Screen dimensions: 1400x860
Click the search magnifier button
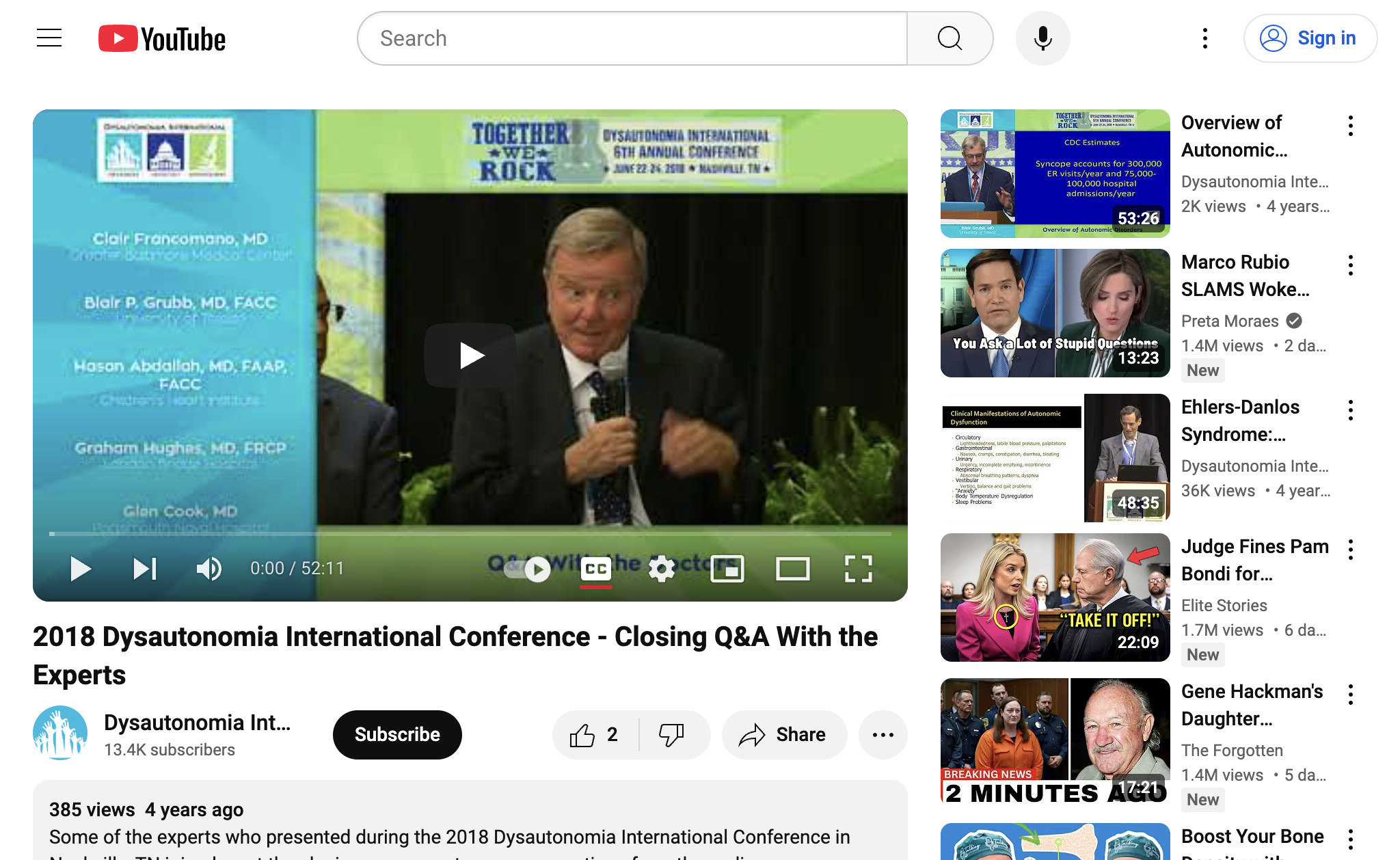(x=950, y=38)
